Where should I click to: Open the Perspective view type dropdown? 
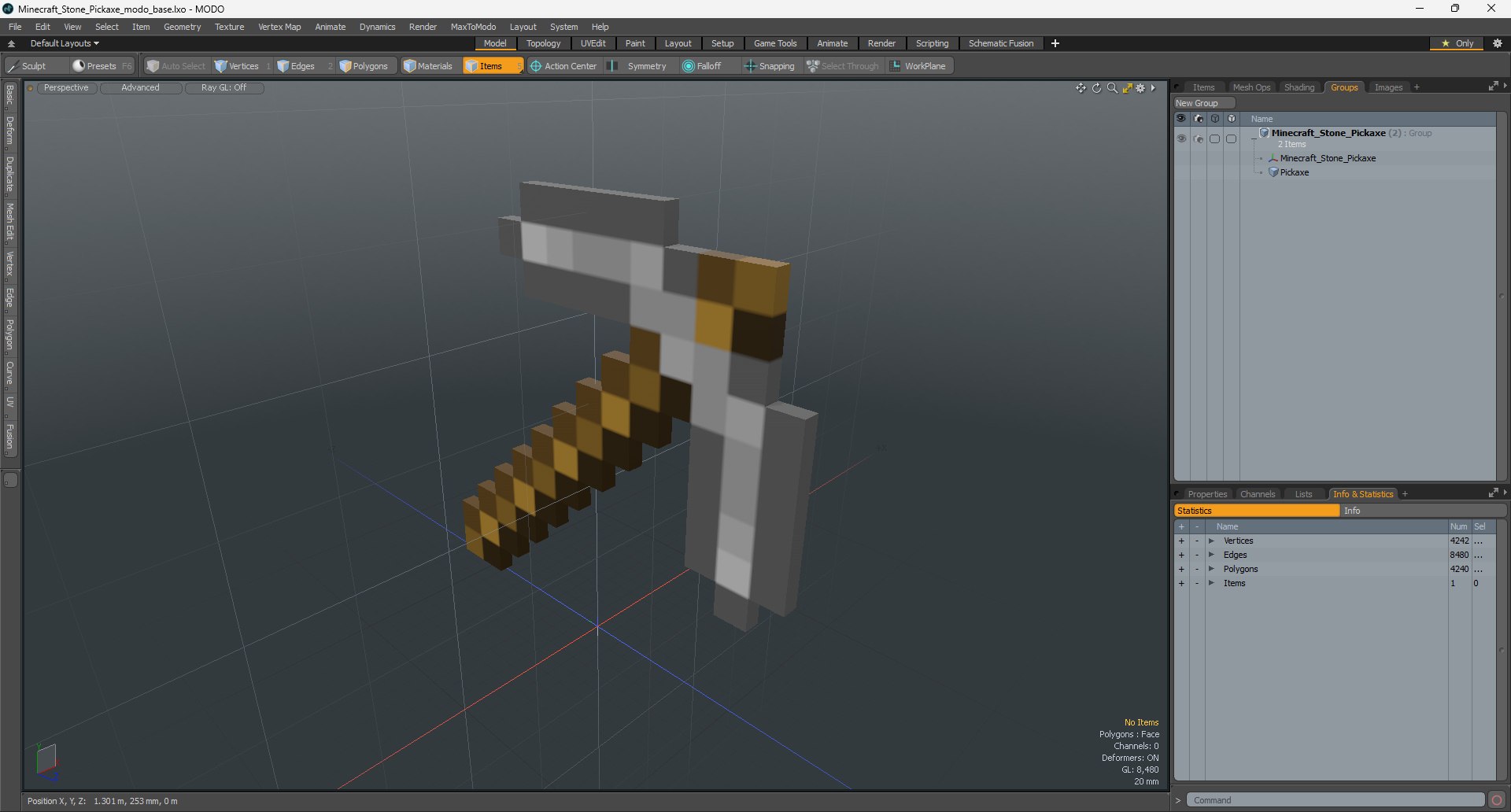(x=66, y=88)
